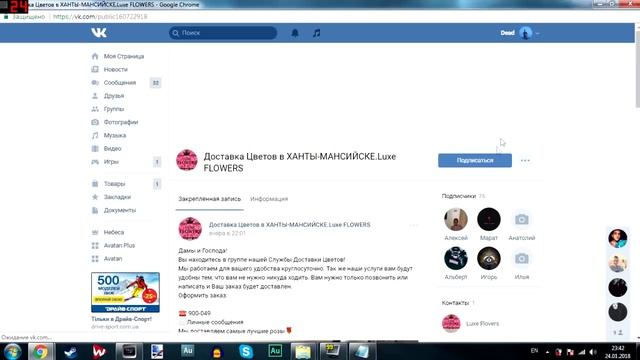Open Музыка in the left menu
This screenshot has height=360, width=640.
pos(115,135)
